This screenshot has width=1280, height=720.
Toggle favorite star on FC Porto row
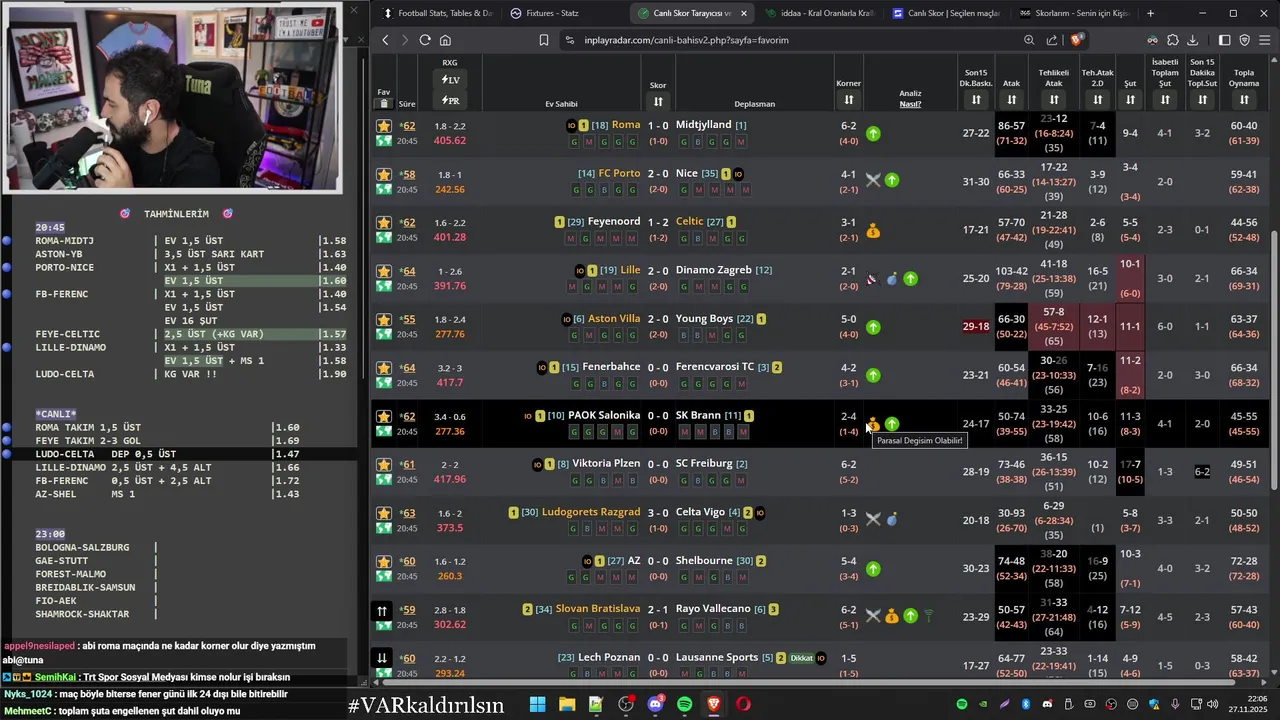point(383,174)
